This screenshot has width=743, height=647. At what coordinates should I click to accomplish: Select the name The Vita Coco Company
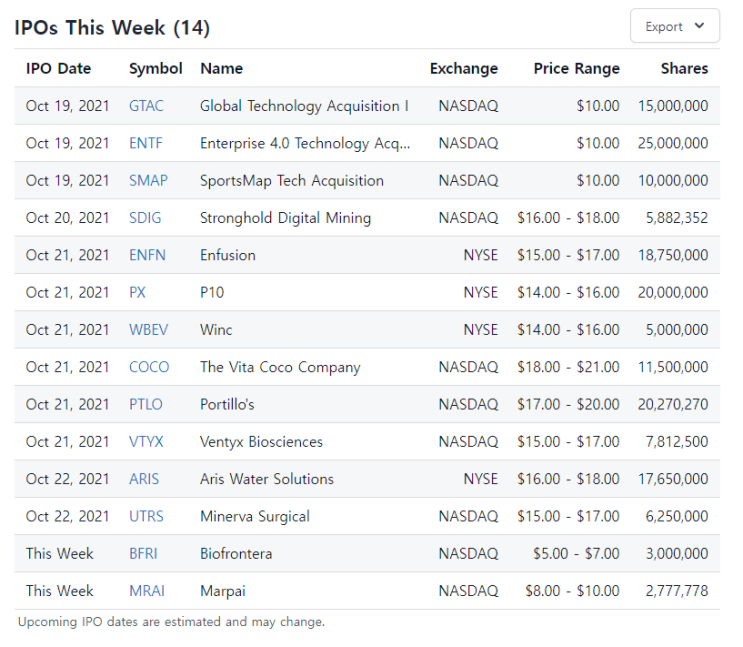(280, 367)
